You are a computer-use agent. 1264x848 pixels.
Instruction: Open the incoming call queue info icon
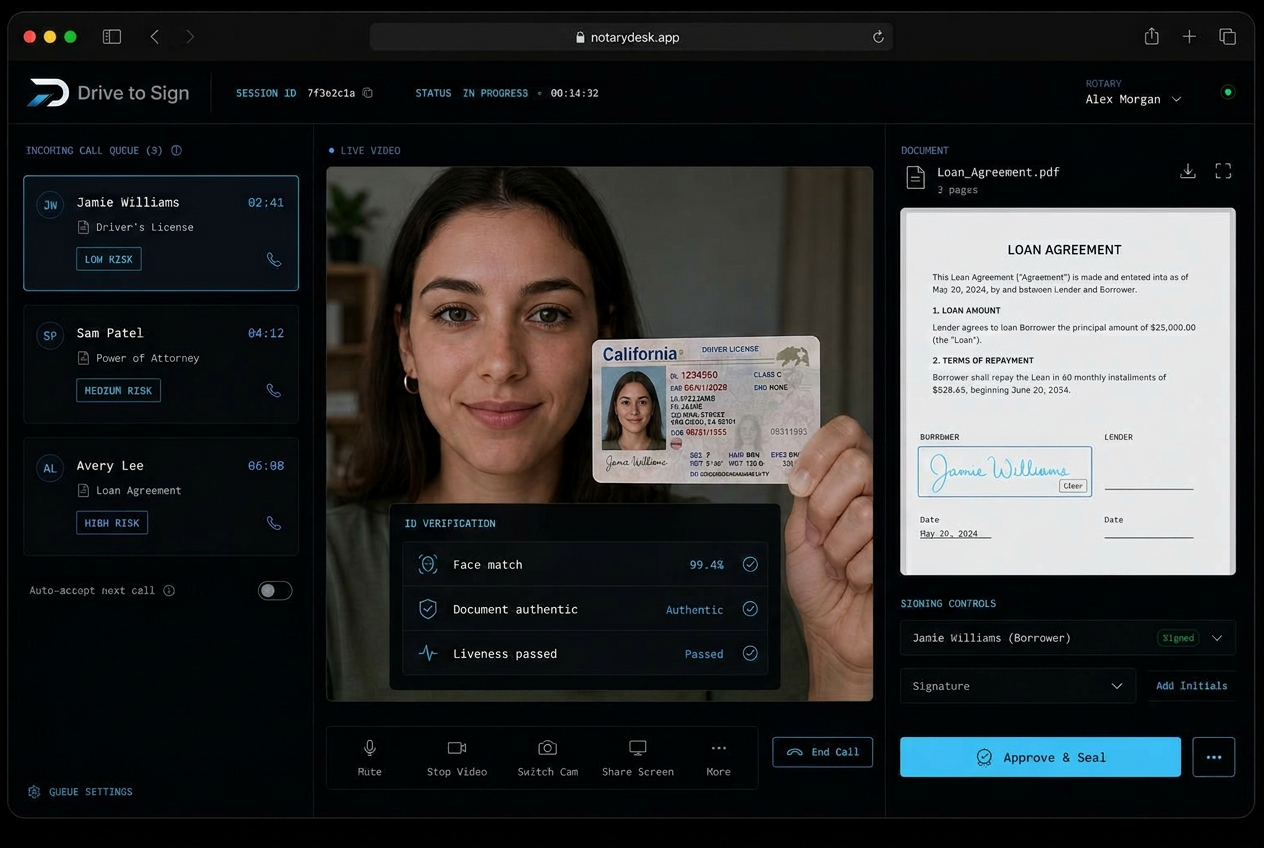[177, 151]
